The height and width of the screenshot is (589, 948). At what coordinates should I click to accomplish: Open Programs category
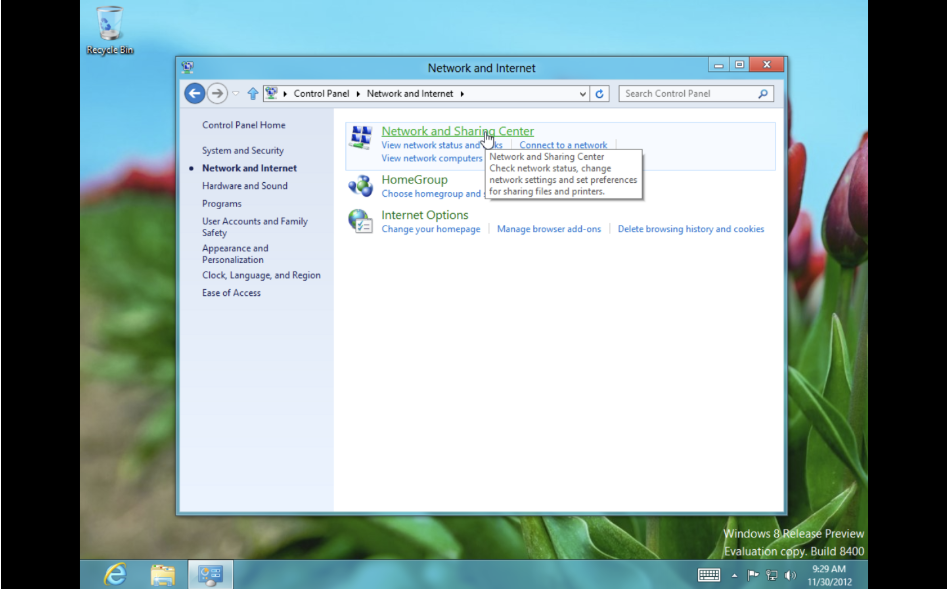point(221,204)
